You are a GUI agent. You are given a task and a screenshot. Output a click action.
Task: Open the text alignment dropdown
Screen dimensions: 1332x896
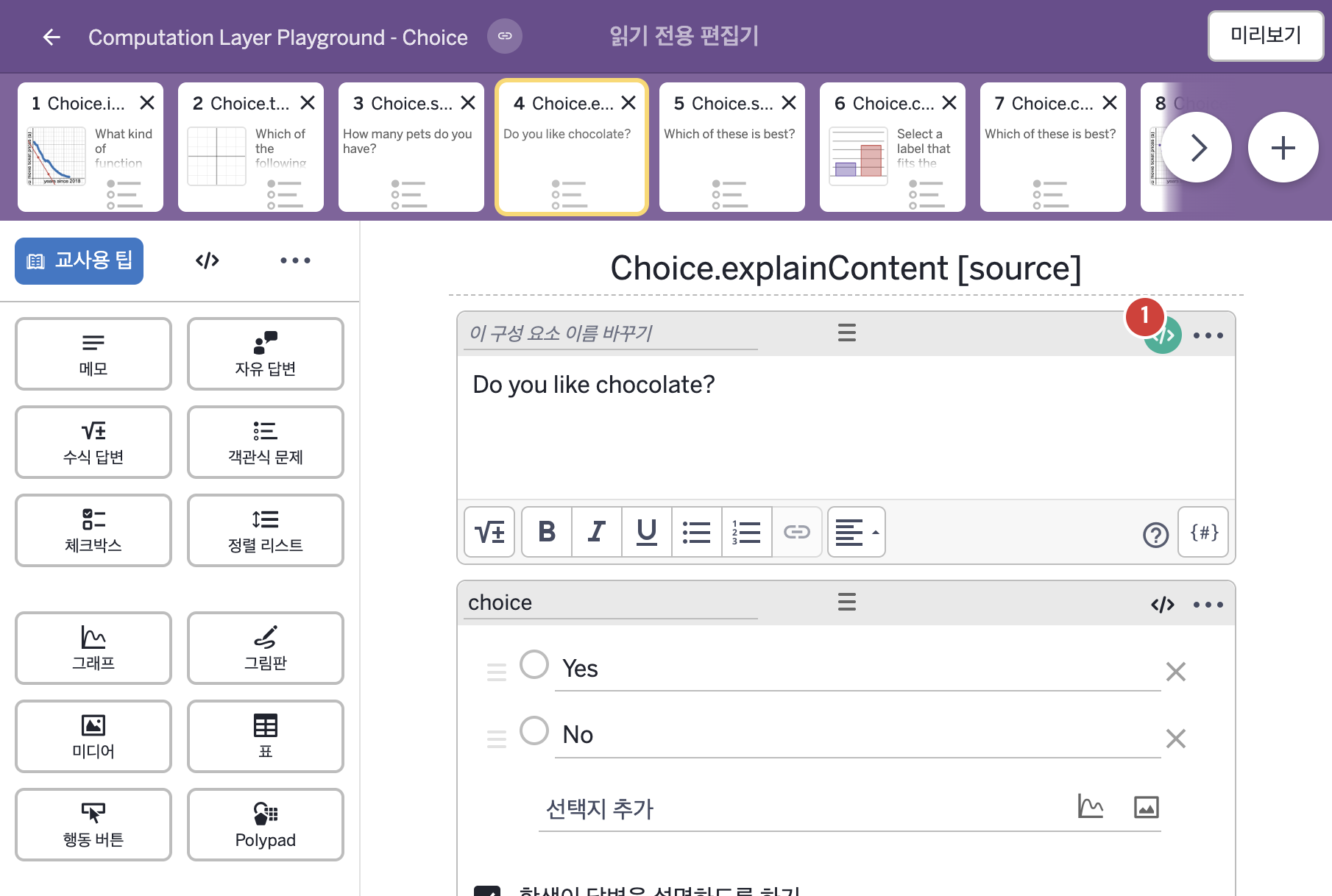(857, 532)
